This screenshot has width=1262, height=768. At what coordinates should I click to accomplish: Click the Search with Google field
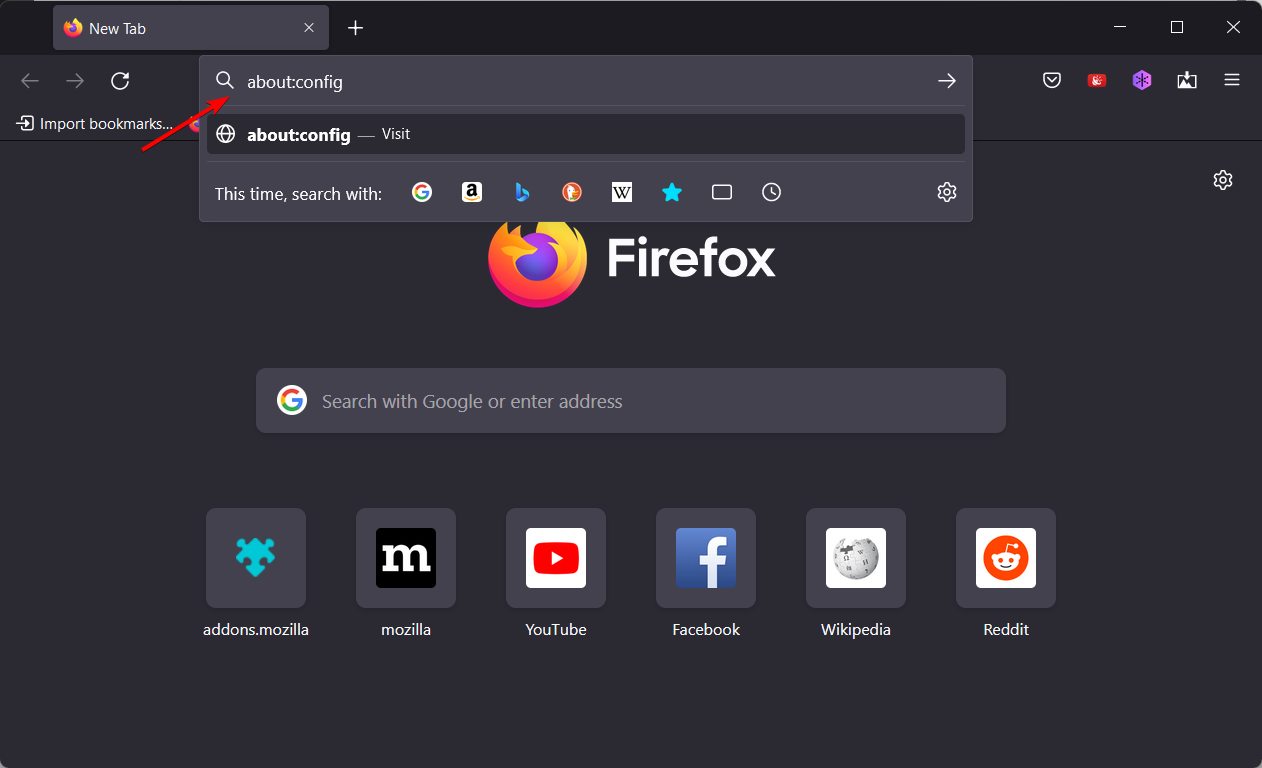[x=631, y=401]
